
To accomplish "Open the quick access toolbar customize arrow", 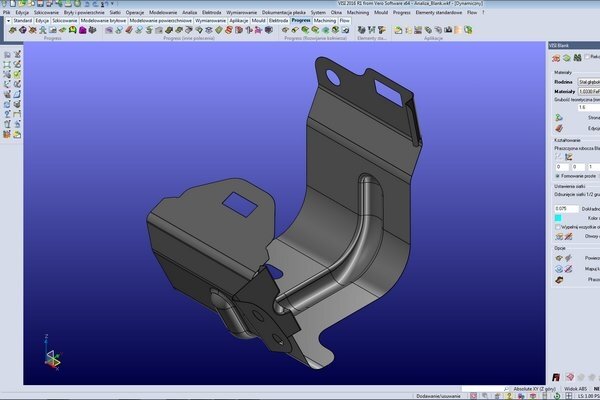I will (x=112, y=4).
